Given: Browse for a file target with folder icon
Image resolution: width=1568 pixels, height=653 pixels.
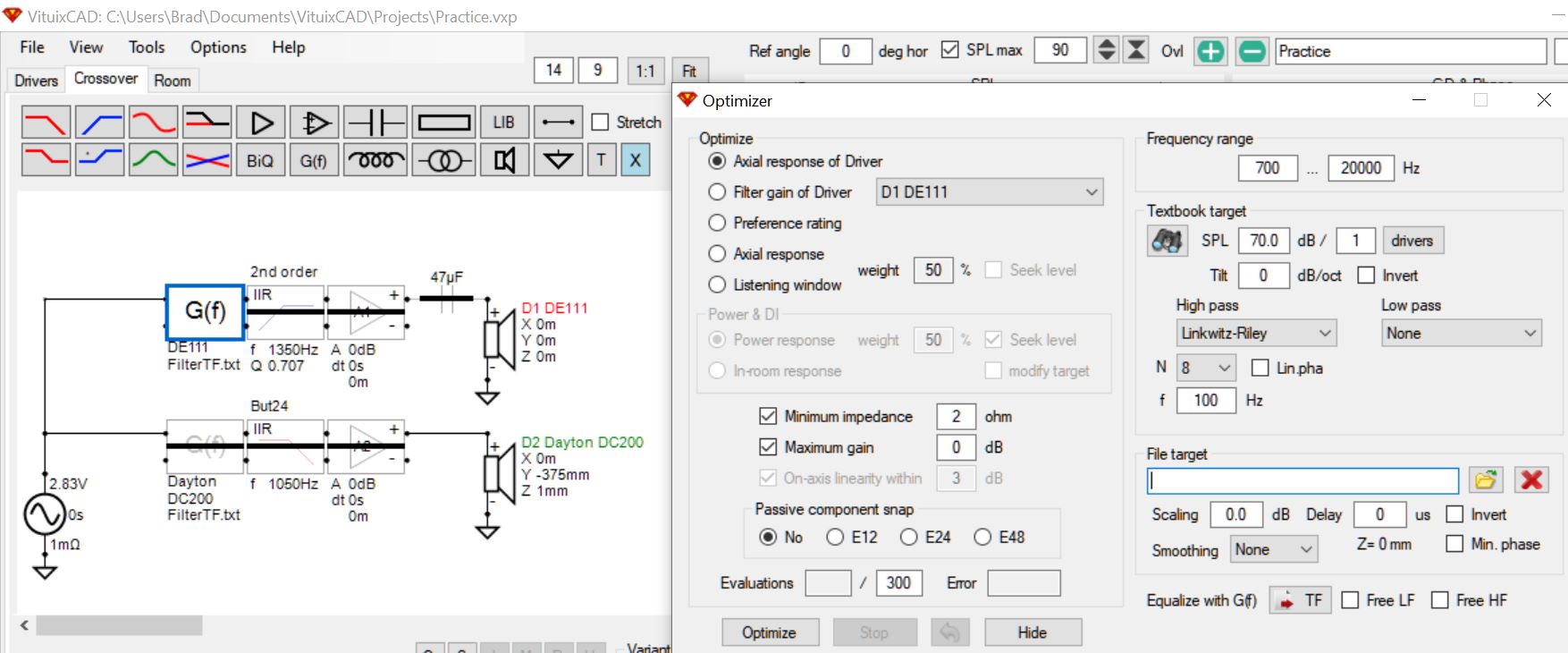Looking at the screenshot, I should click(x=1485, y=480).
